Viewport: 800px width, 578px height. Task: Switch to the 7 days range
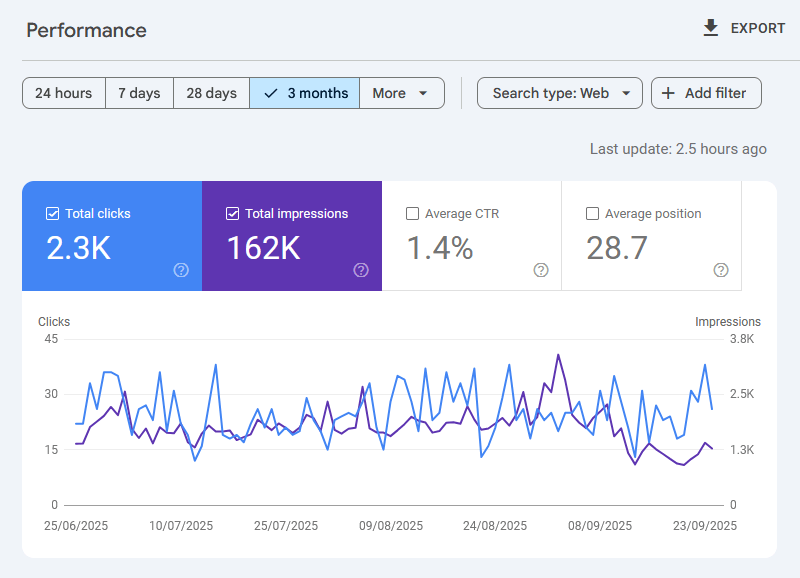coord(139,93)
